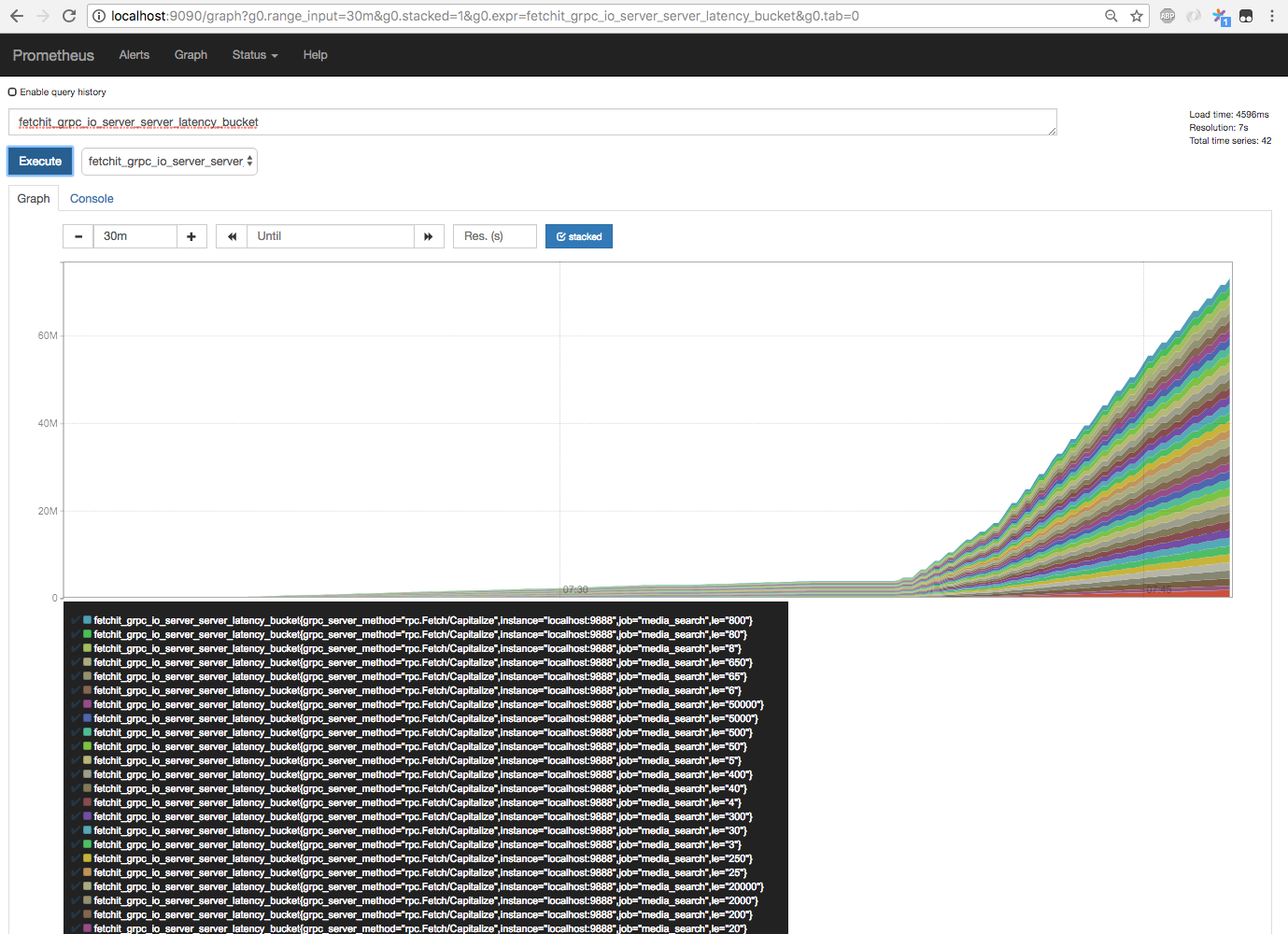This screenshot has width=1288, height=934.
Task: Reload the page with the refresh icon
Action: tap(69, 16)
